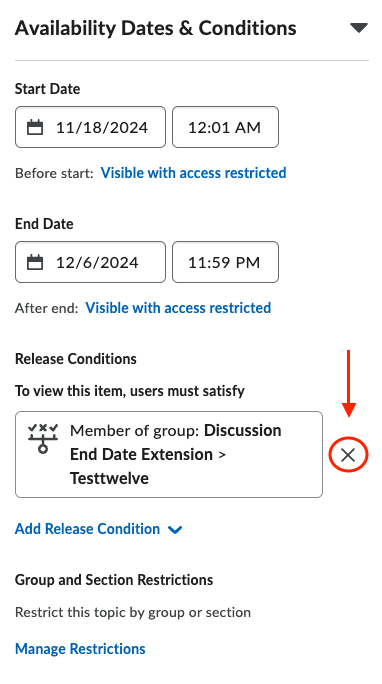Image resolution: width=382 pixels, height=684 pixels.
Task: Click the Release Conditions heading text
Action: coord(76,359)
